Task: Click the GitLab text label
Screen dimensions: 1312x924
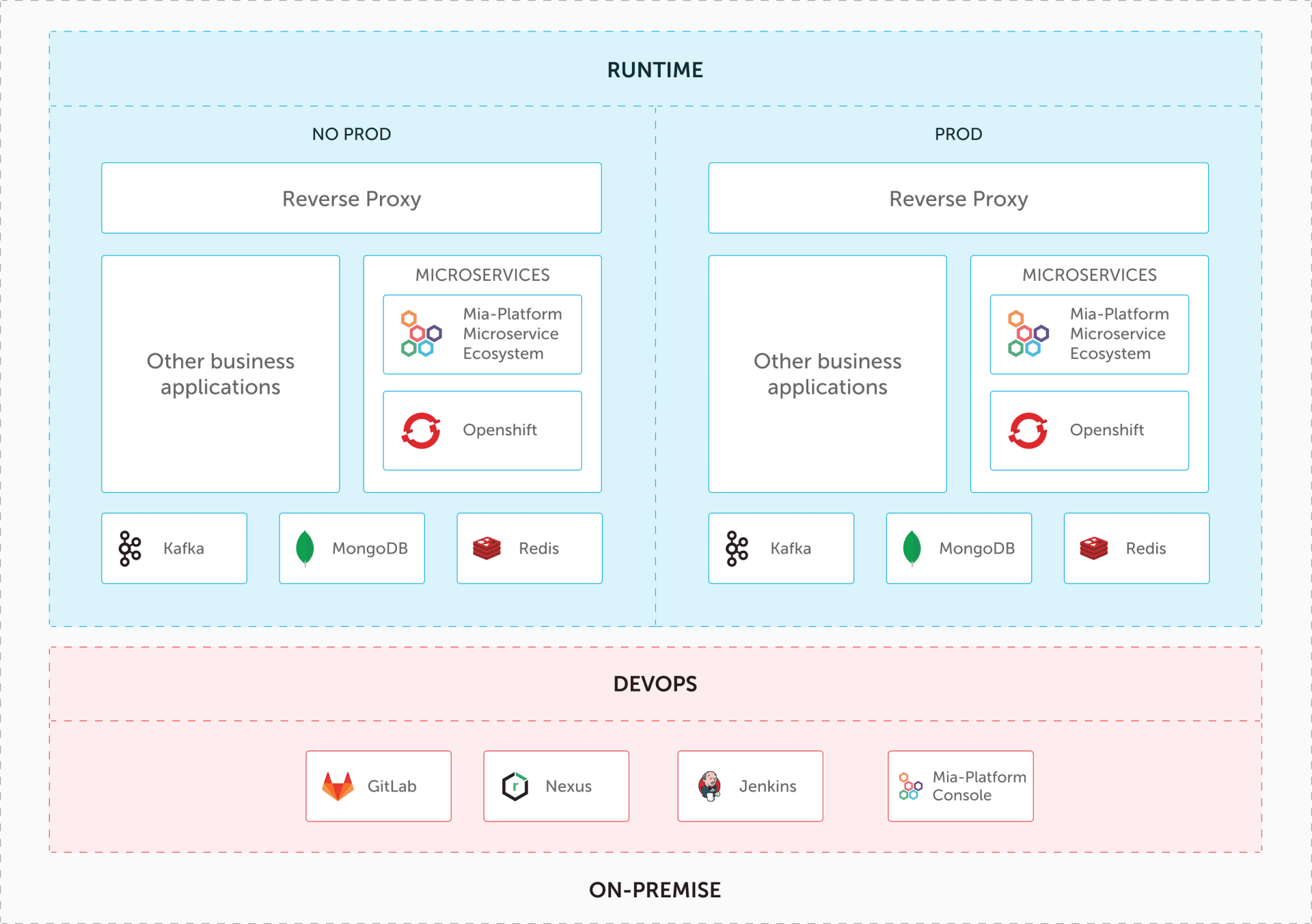Action: 392,786
